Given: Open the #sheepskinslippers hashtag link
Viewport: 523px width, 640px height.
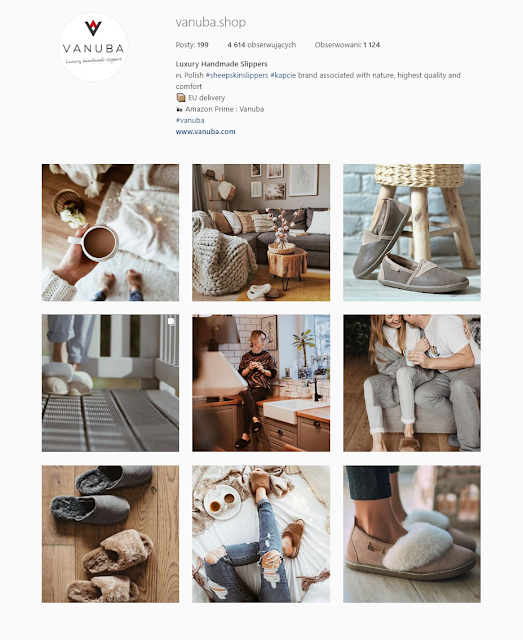Looking at the screenshot, I should (x=237, y=75).
